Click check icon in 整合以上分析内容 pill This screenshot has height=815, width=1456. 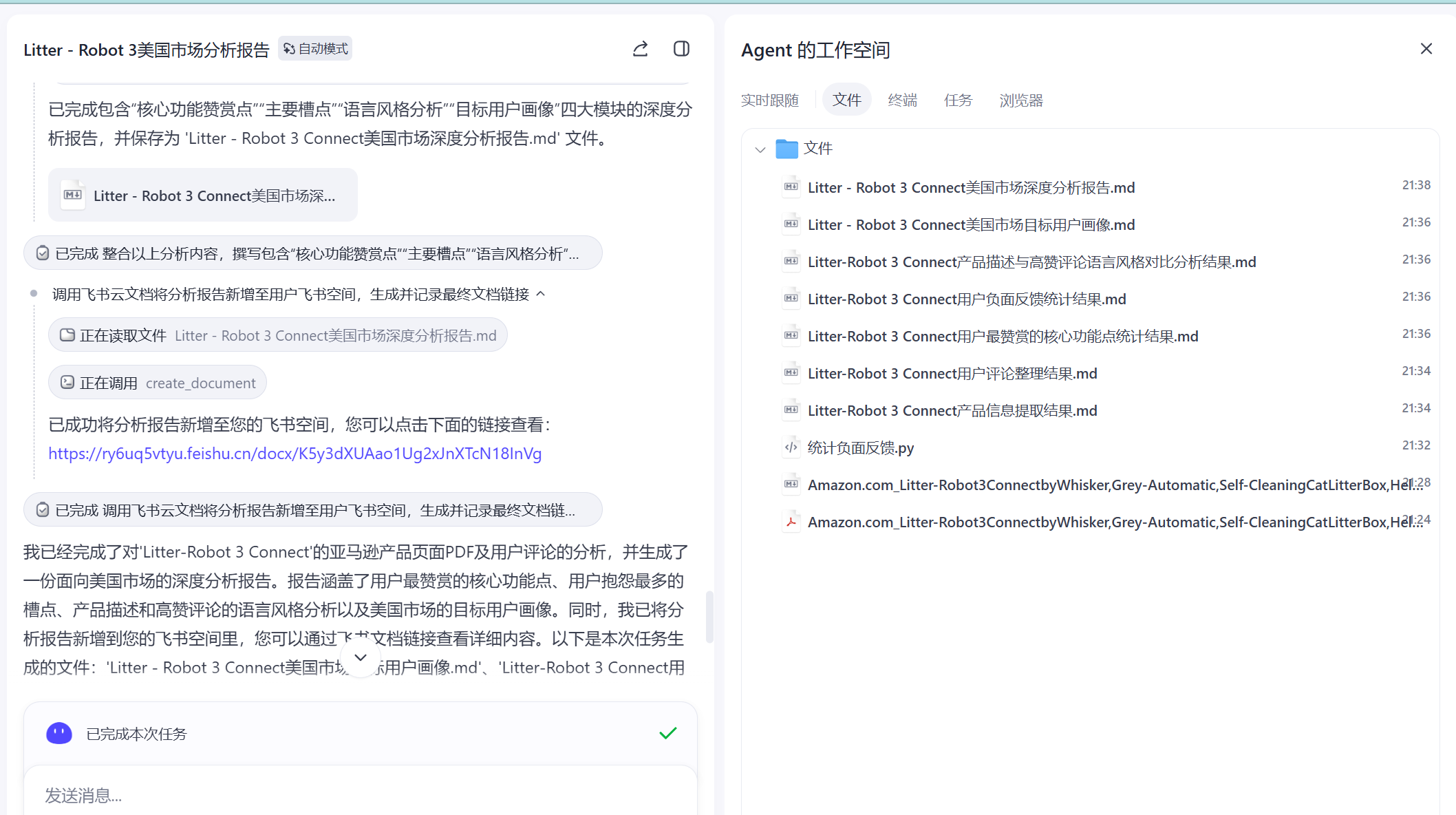43,253
